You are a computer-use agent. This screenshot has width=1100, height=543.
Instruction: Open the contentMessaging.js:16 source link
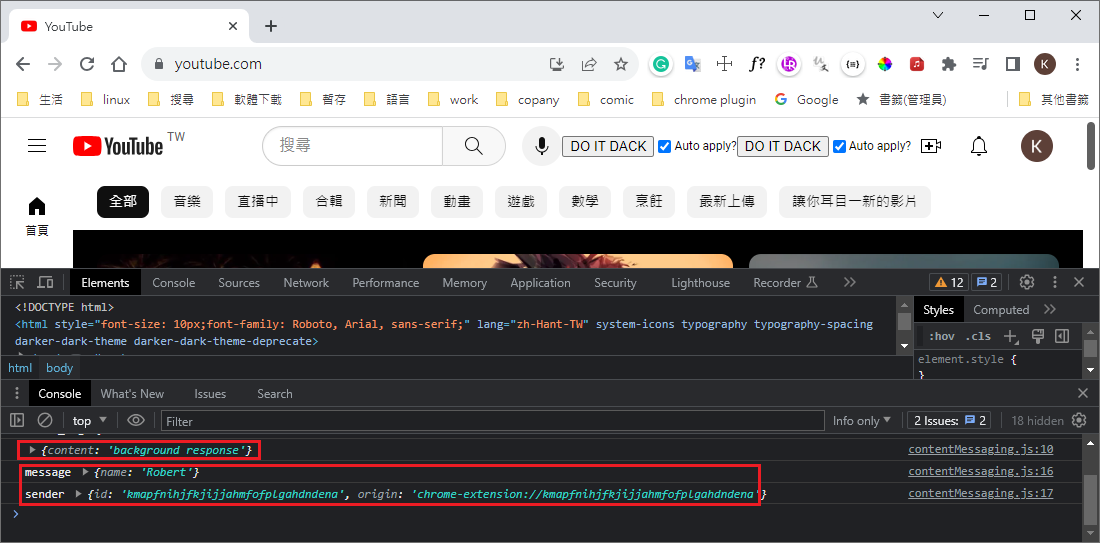(980, 471)
